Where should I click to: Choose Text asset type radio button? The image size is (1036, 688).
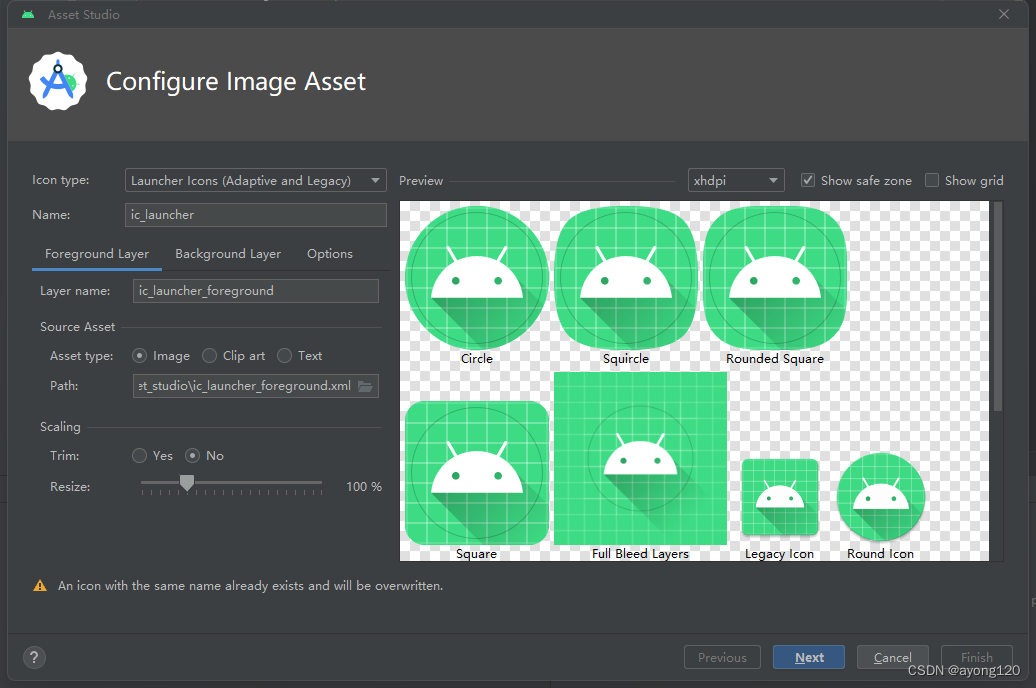284,356
